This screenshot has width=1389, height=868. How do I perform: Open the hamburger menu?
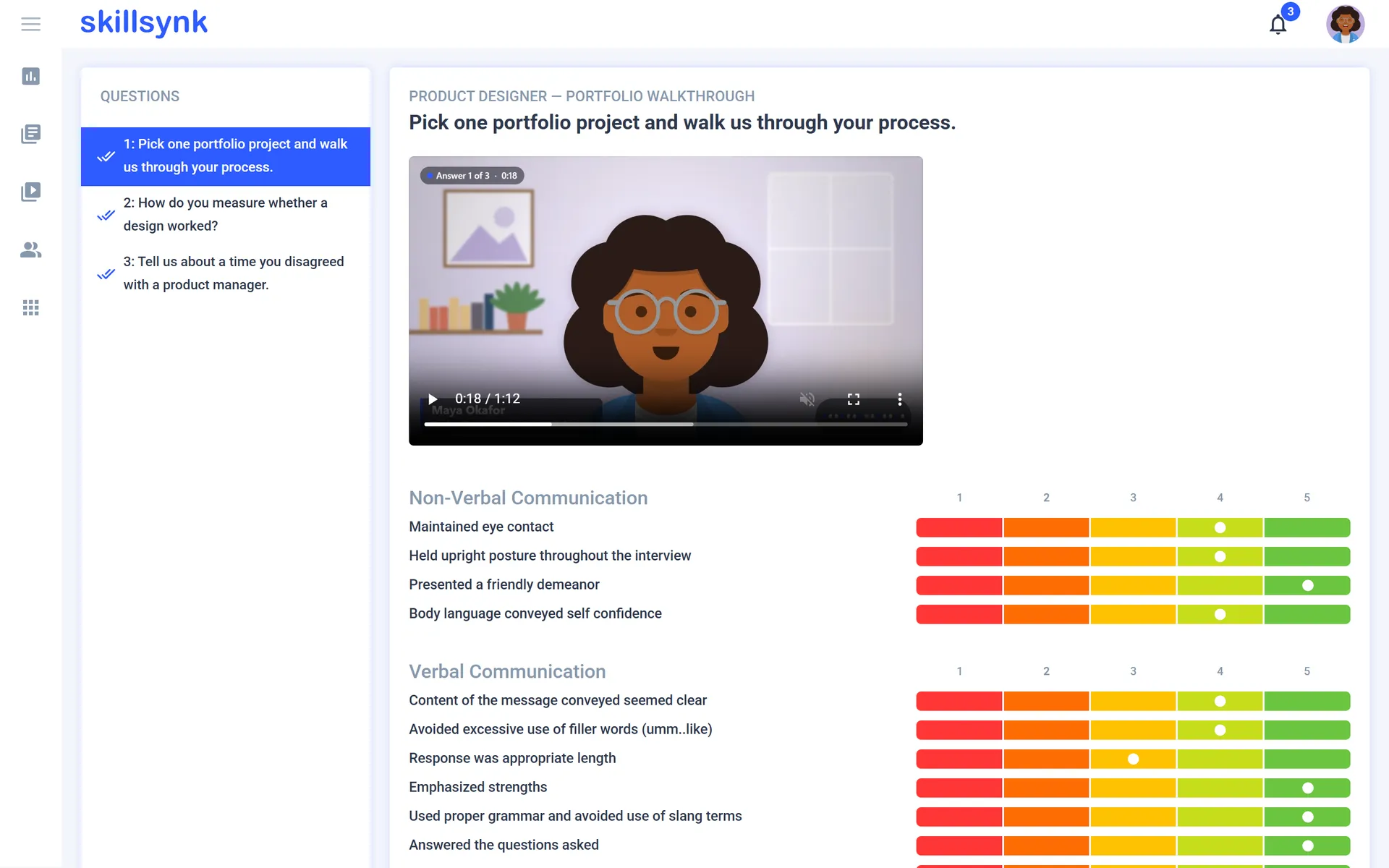[30, 24]
